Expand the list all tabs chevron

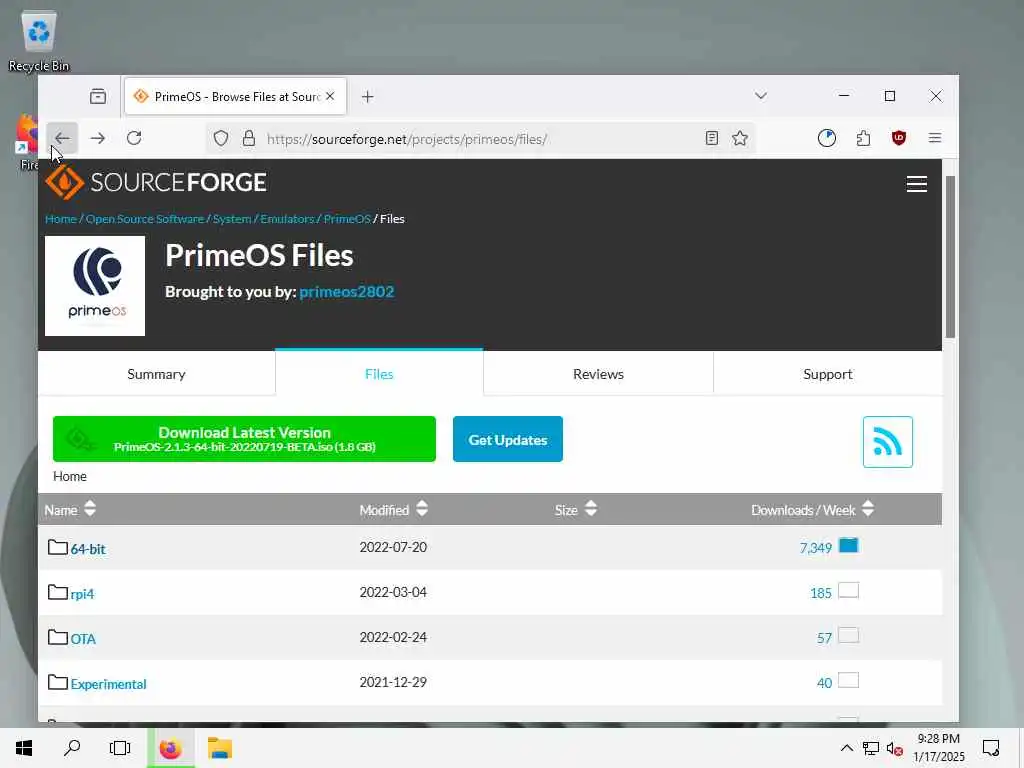pyautogui.click(x=760, y=96)
